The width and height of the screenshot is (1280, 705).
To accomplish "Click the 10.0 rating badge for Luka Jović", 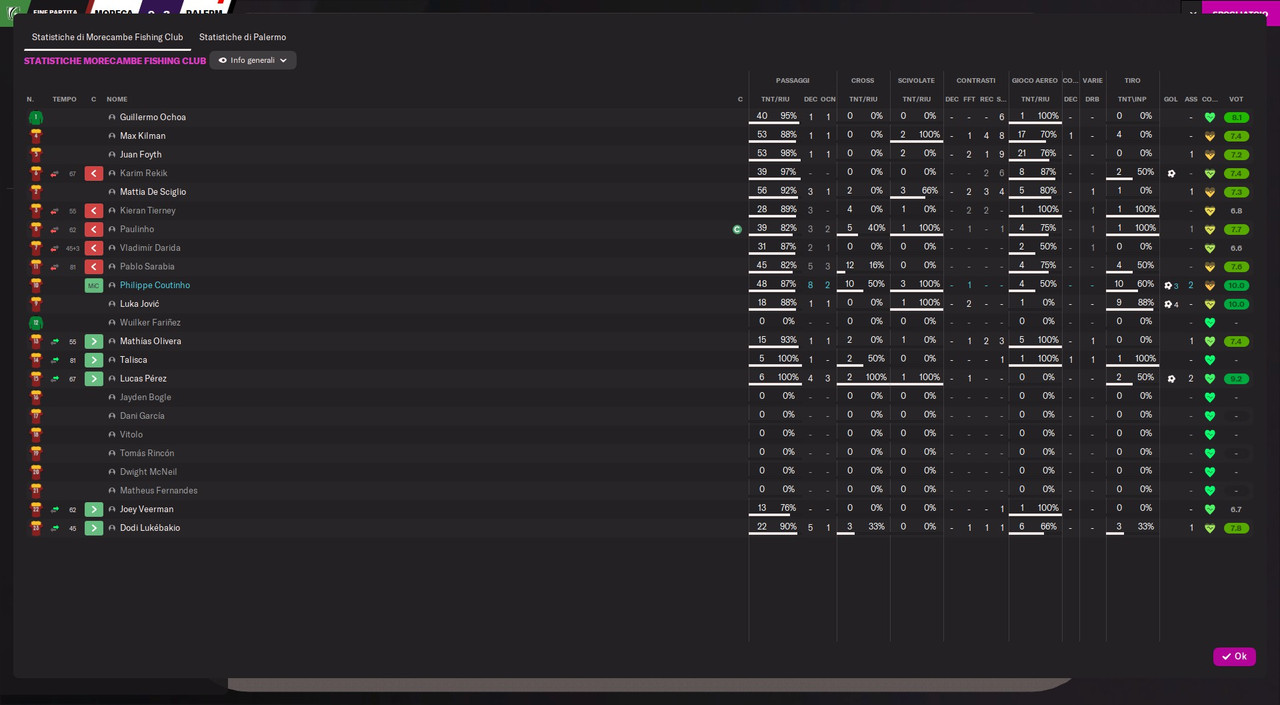I will 1236,304.
